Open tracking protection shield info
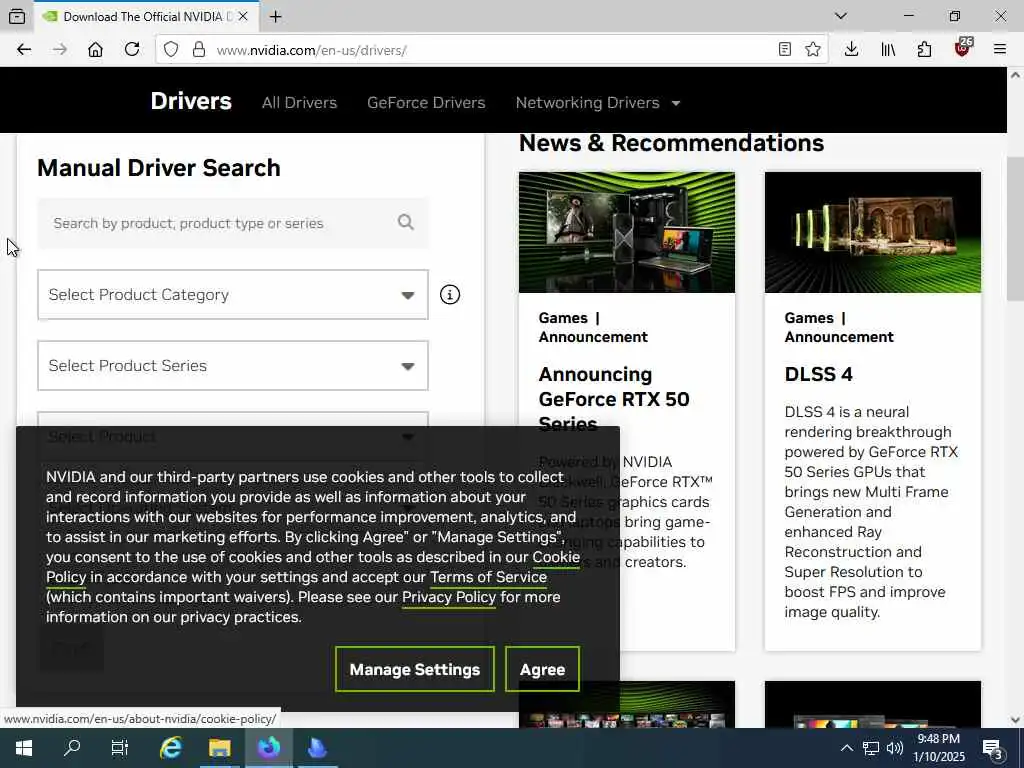The image size is (1024, 768). click(170, 50)
